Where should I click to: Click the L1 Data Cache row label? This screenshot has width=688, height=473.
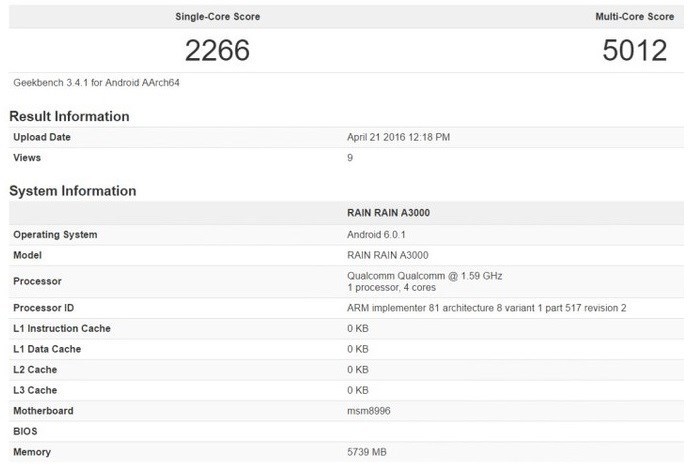[x=47, y=349]
